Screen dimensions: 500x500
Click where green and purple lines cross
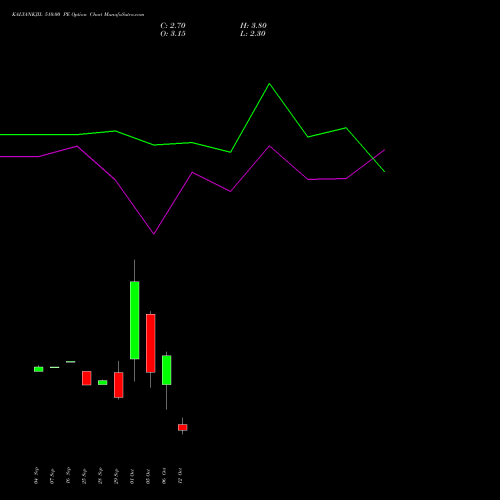coord(374,158)
